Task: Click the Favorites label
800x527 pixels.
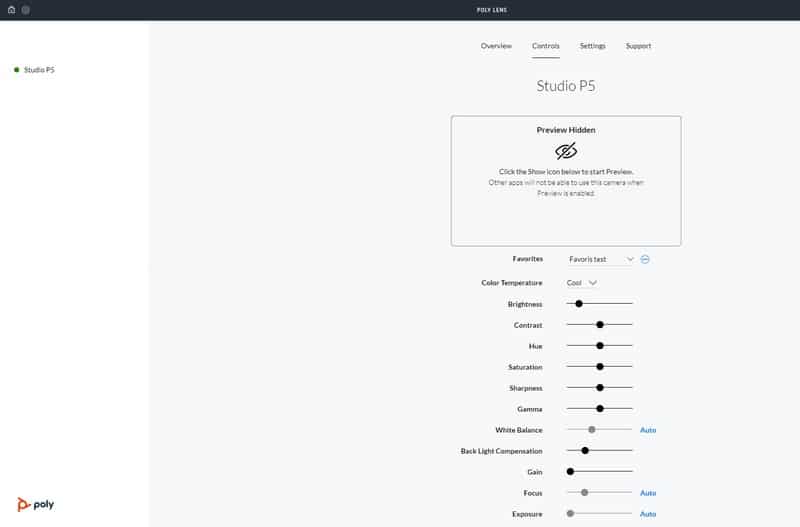Action: (528, 259)
